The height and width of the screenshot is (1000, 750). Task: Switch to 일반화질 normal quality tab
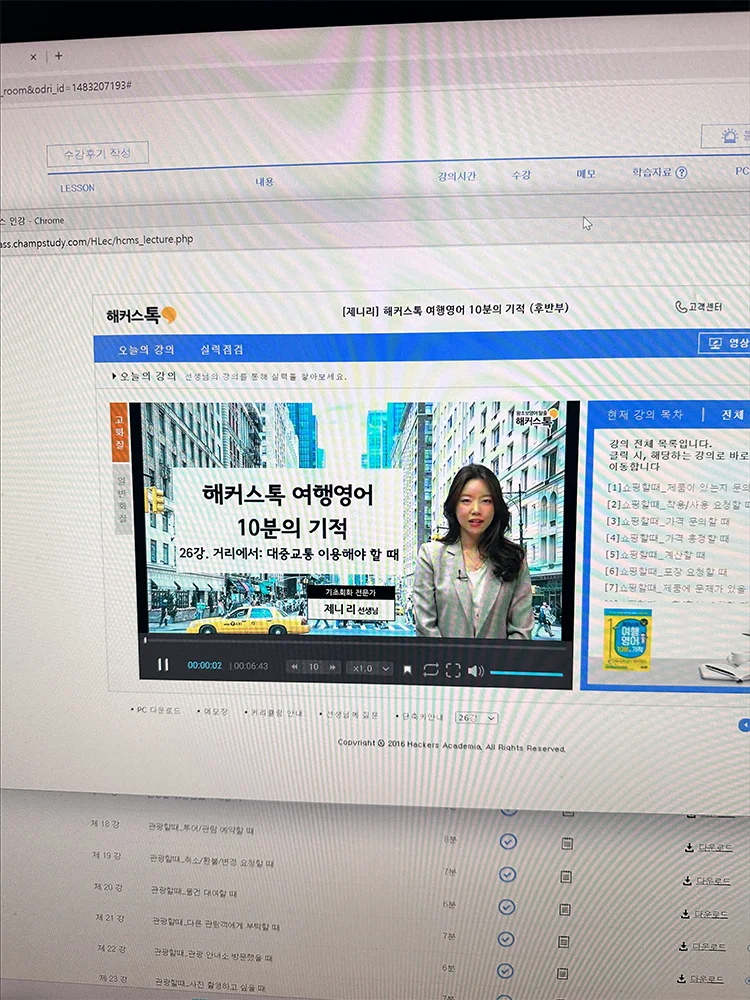[x=121, y=499]
